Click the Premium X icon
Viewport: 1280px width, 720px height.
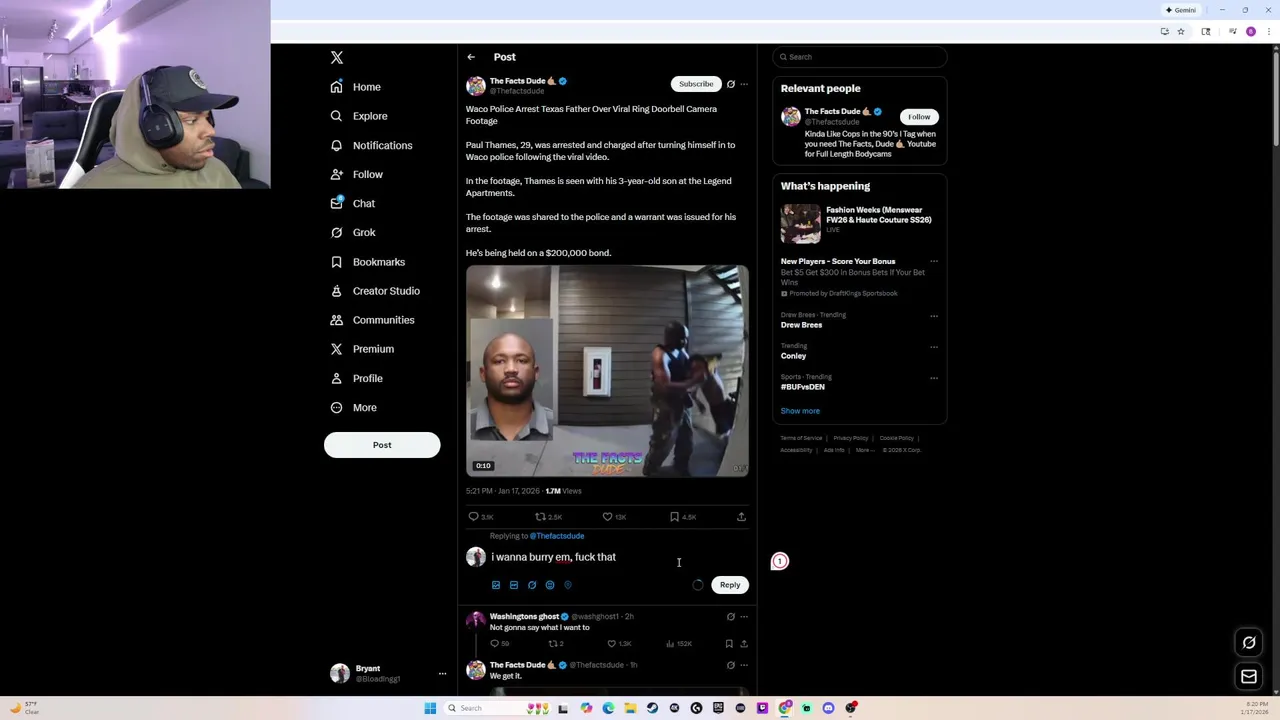tap(337, 349)
